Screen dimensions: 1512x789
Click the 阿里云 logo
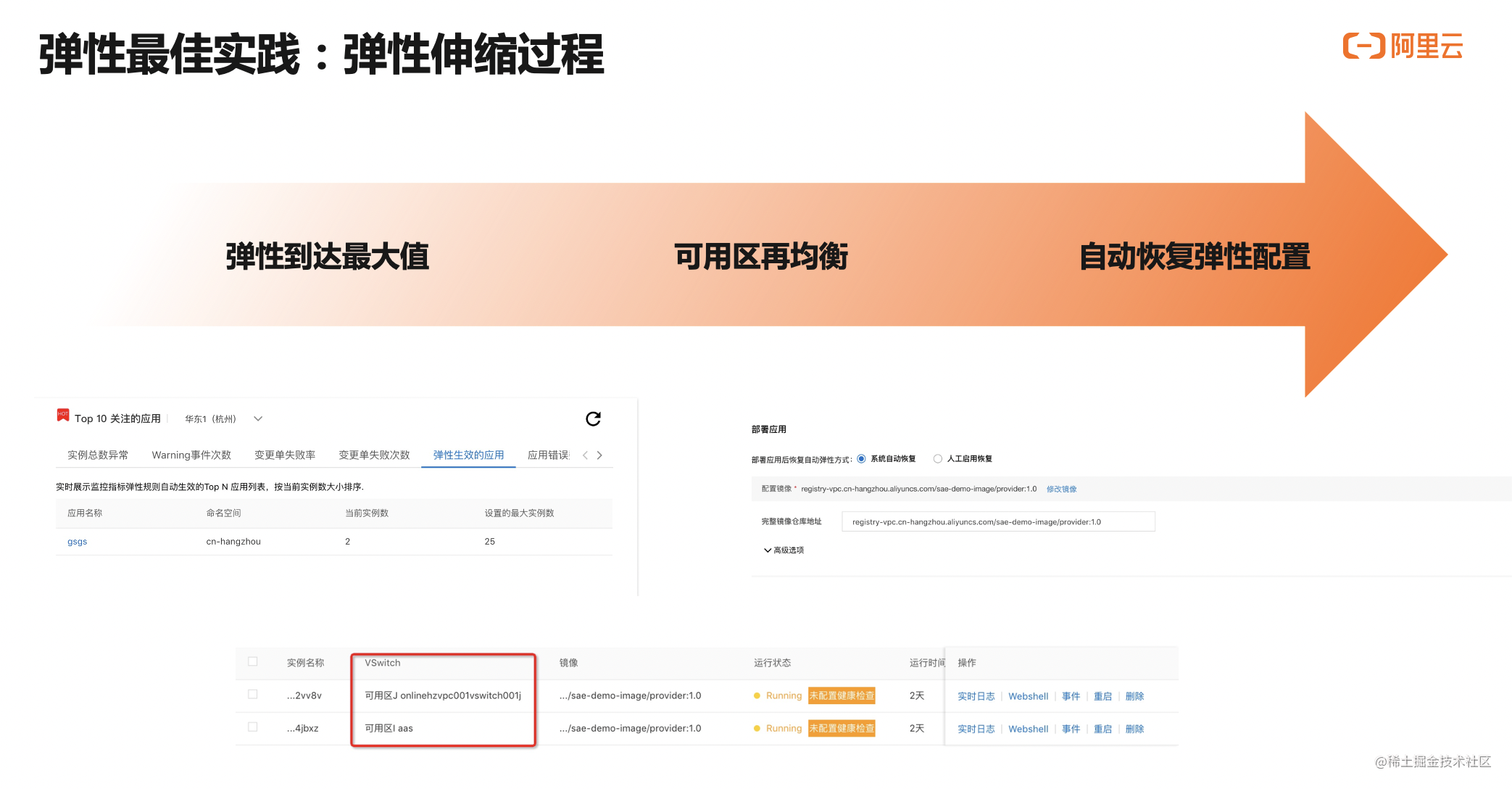(1403, 46)
